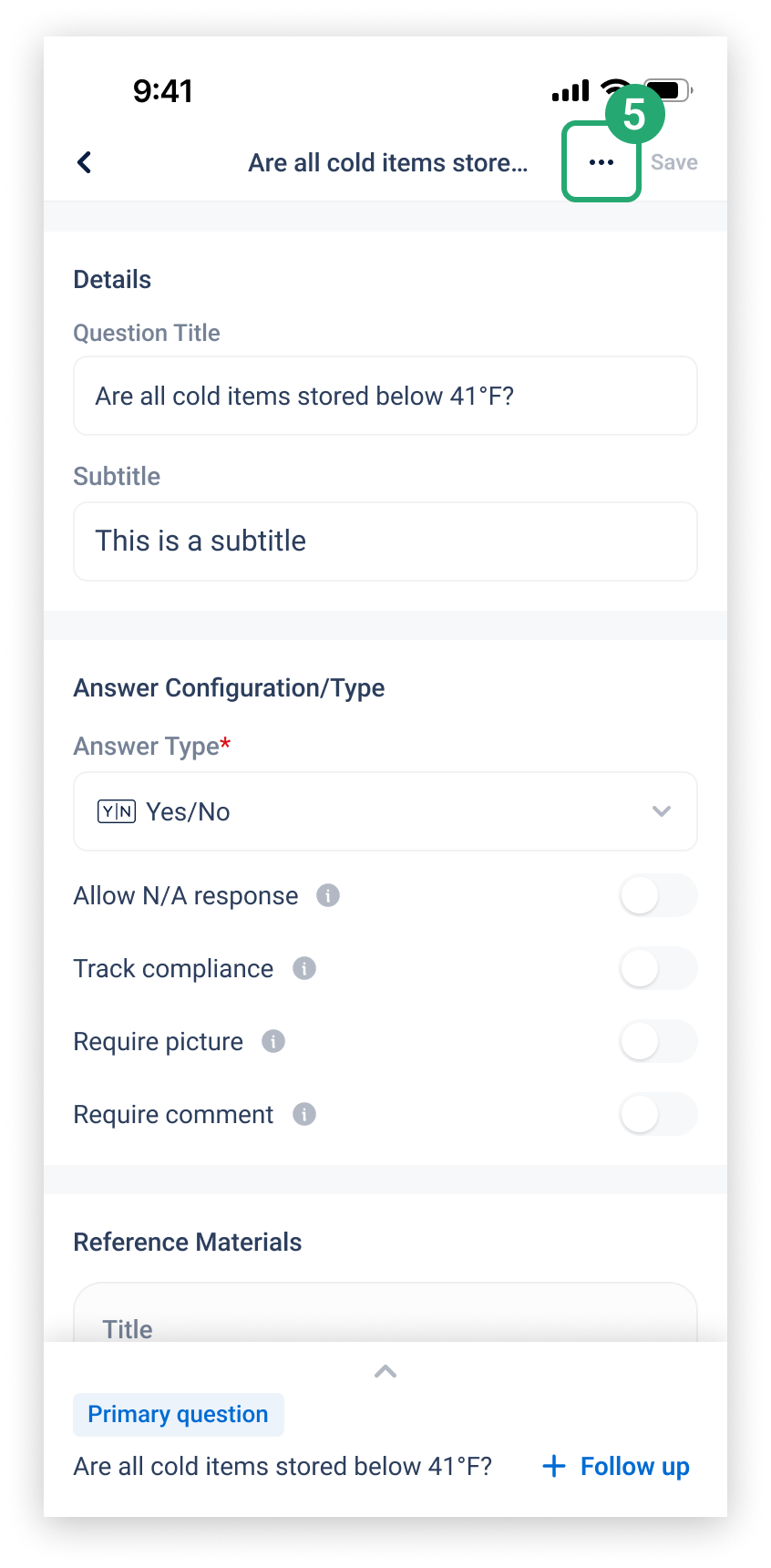This screenshot has width=771, height=1568.
Task: Expand the bottom panel with up chevron
Action: pos(385,1371)
